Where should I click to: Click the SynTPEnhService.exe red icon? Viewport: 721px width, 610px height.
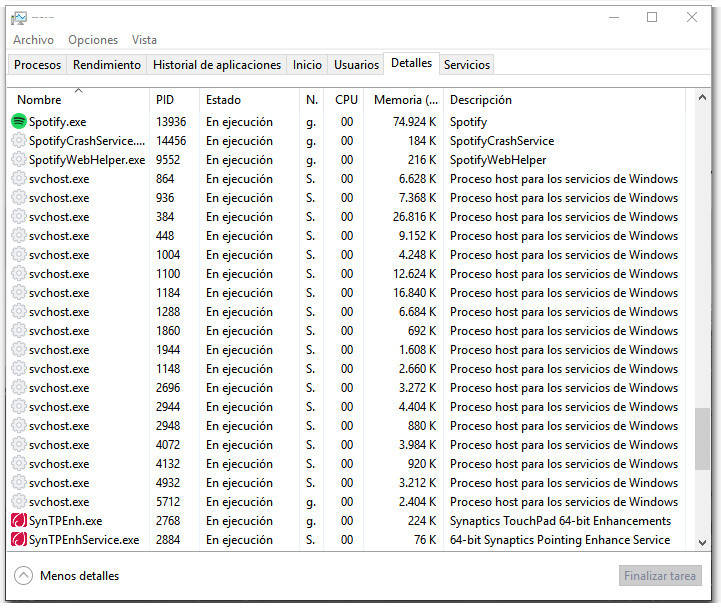coord(19,540)
